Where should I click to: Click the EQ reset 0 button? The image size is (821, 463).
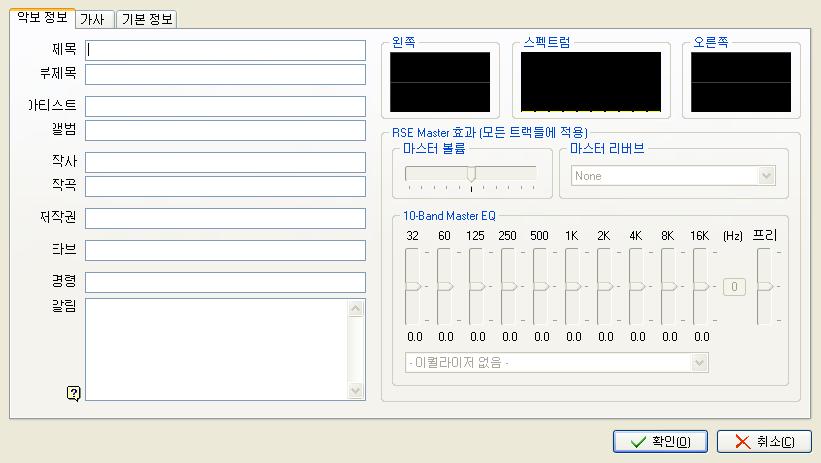click(734, 286)
